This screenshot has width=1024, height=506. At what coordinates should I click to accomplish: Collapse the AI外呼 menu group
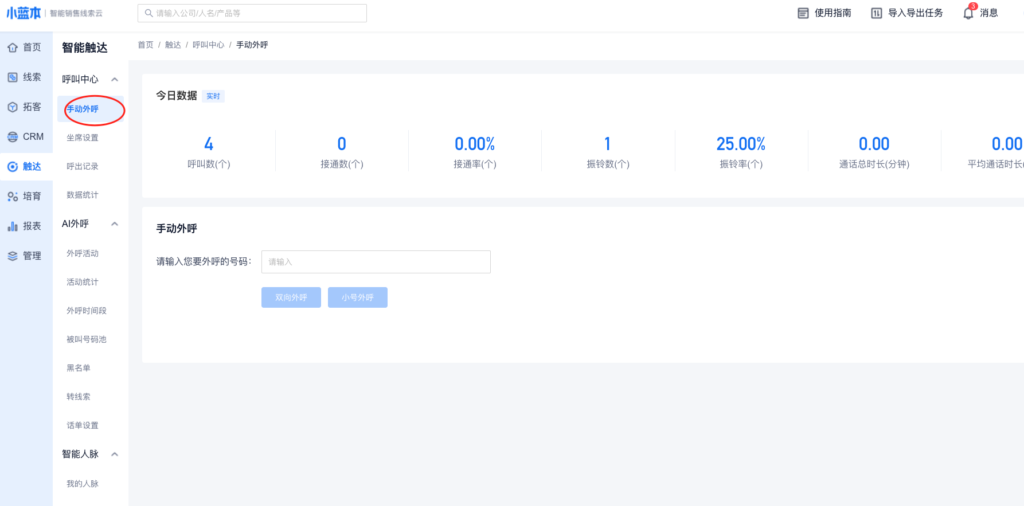pyautogui.click(x=115, y=224)
